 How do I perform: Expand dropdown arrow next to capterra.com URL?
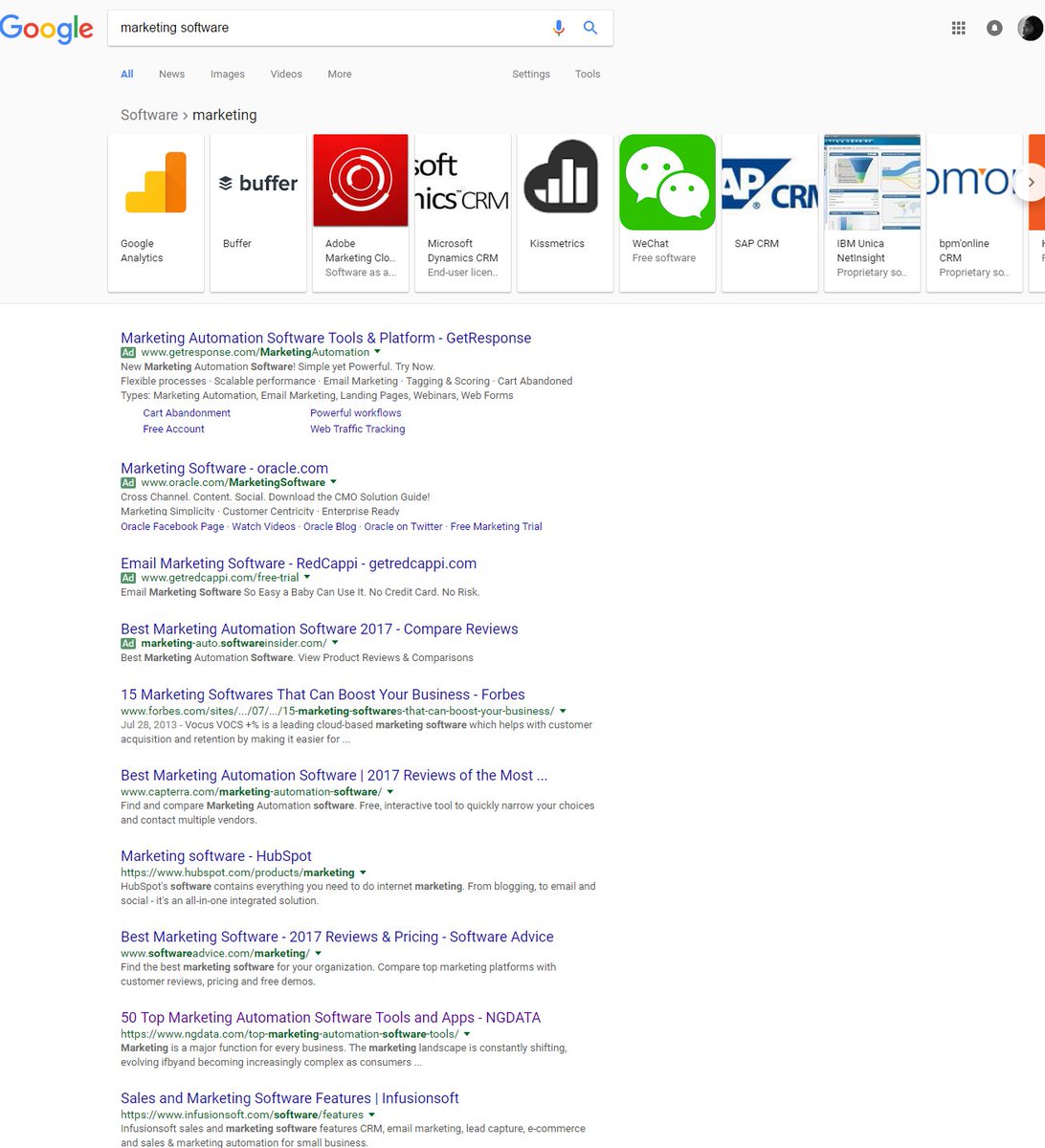tap(390, 792)
